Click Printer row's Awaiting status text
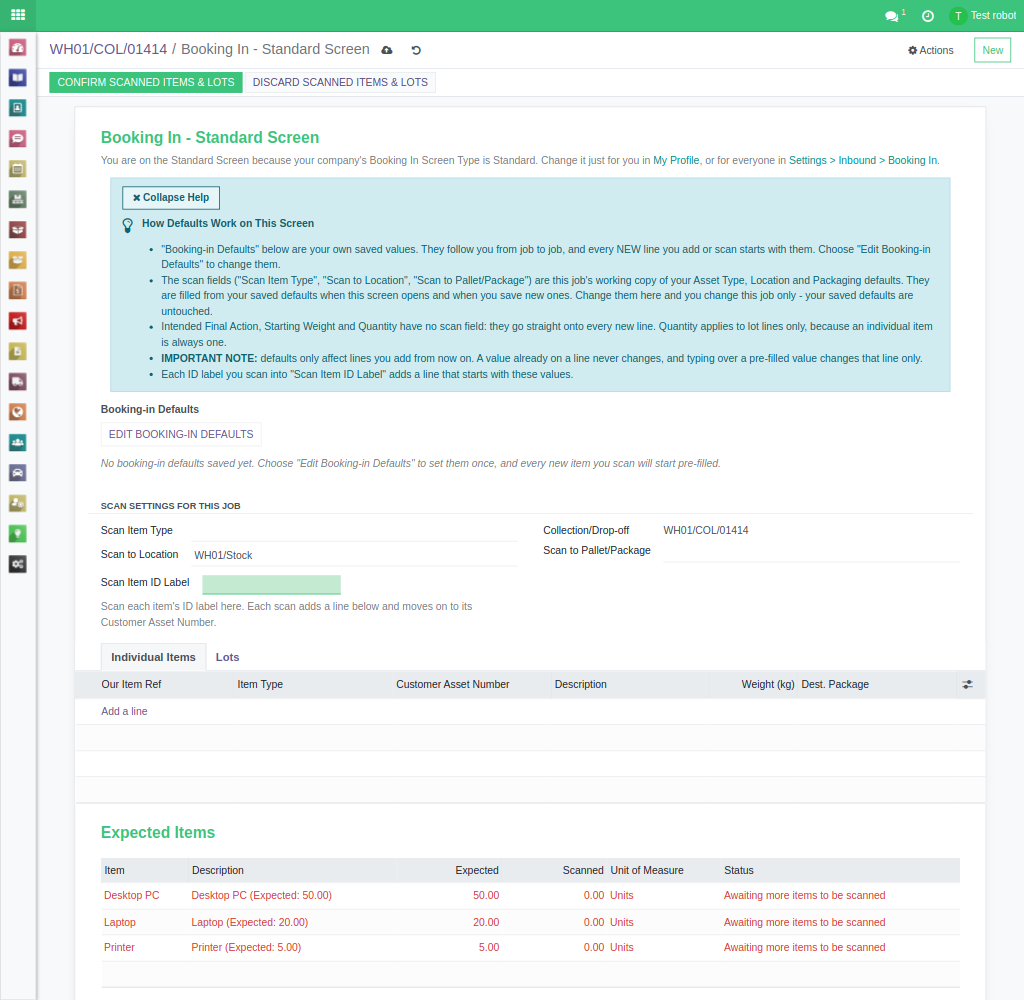Screen dimensions: 1024x1000 click(x=805, y=947)
